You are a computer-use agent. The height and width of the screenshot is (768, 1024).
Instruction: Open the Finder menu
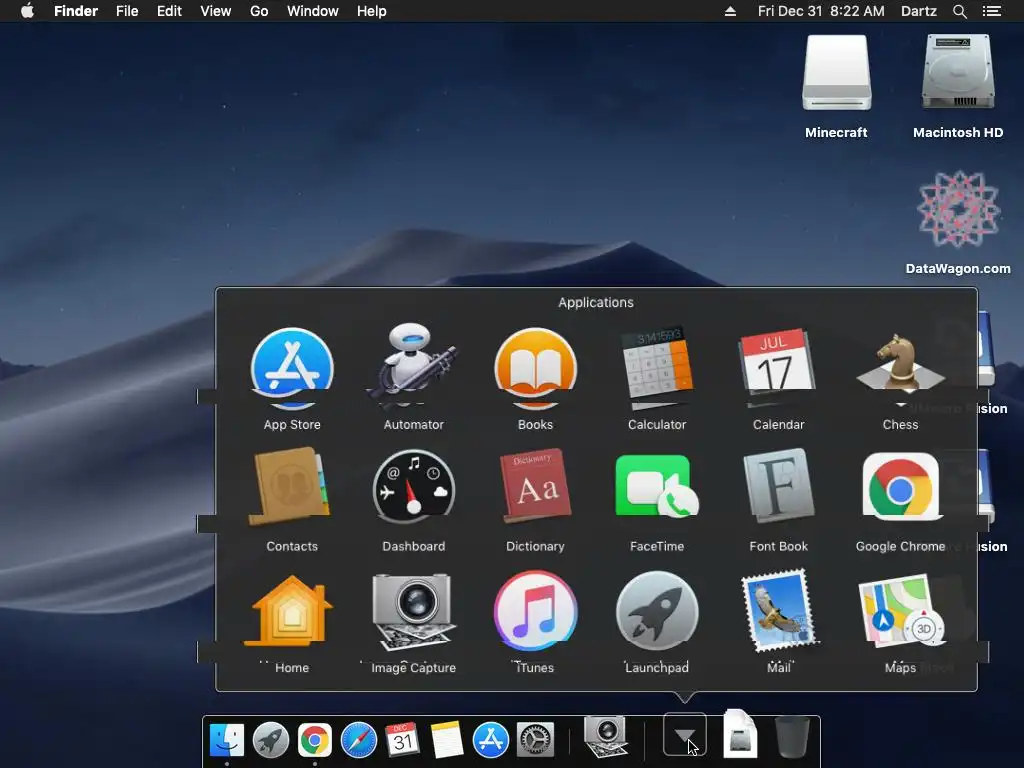(76, 11)
